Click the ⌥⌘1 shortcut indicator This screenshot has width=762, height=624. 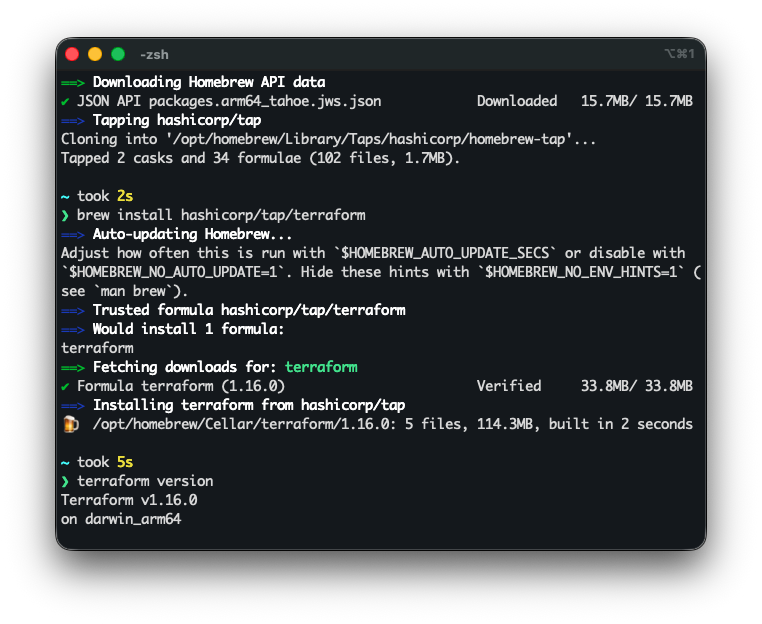679,53
